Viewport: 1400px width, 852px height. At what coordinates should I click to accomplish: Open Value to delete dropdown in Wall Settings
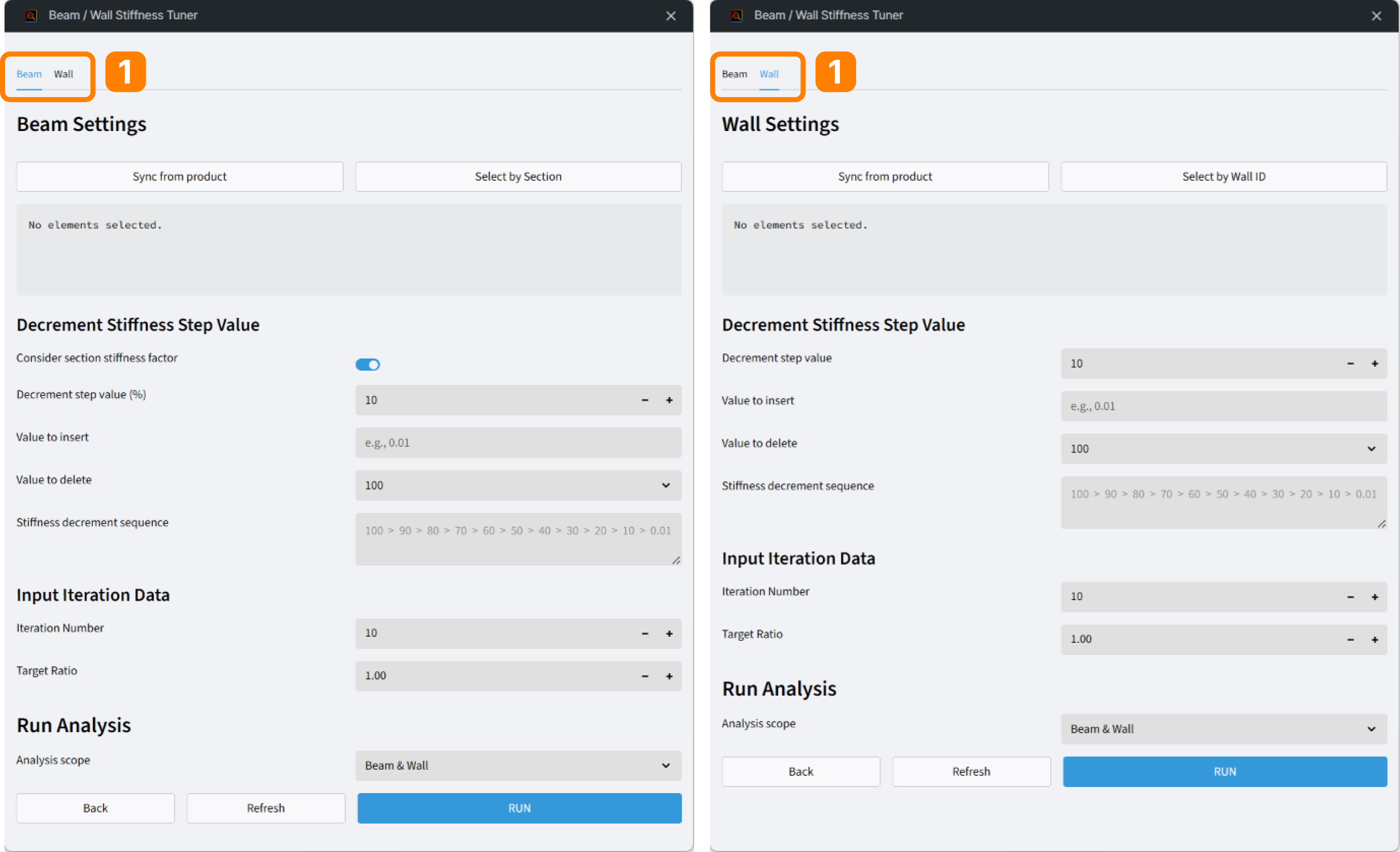[x=1224, y=449]
